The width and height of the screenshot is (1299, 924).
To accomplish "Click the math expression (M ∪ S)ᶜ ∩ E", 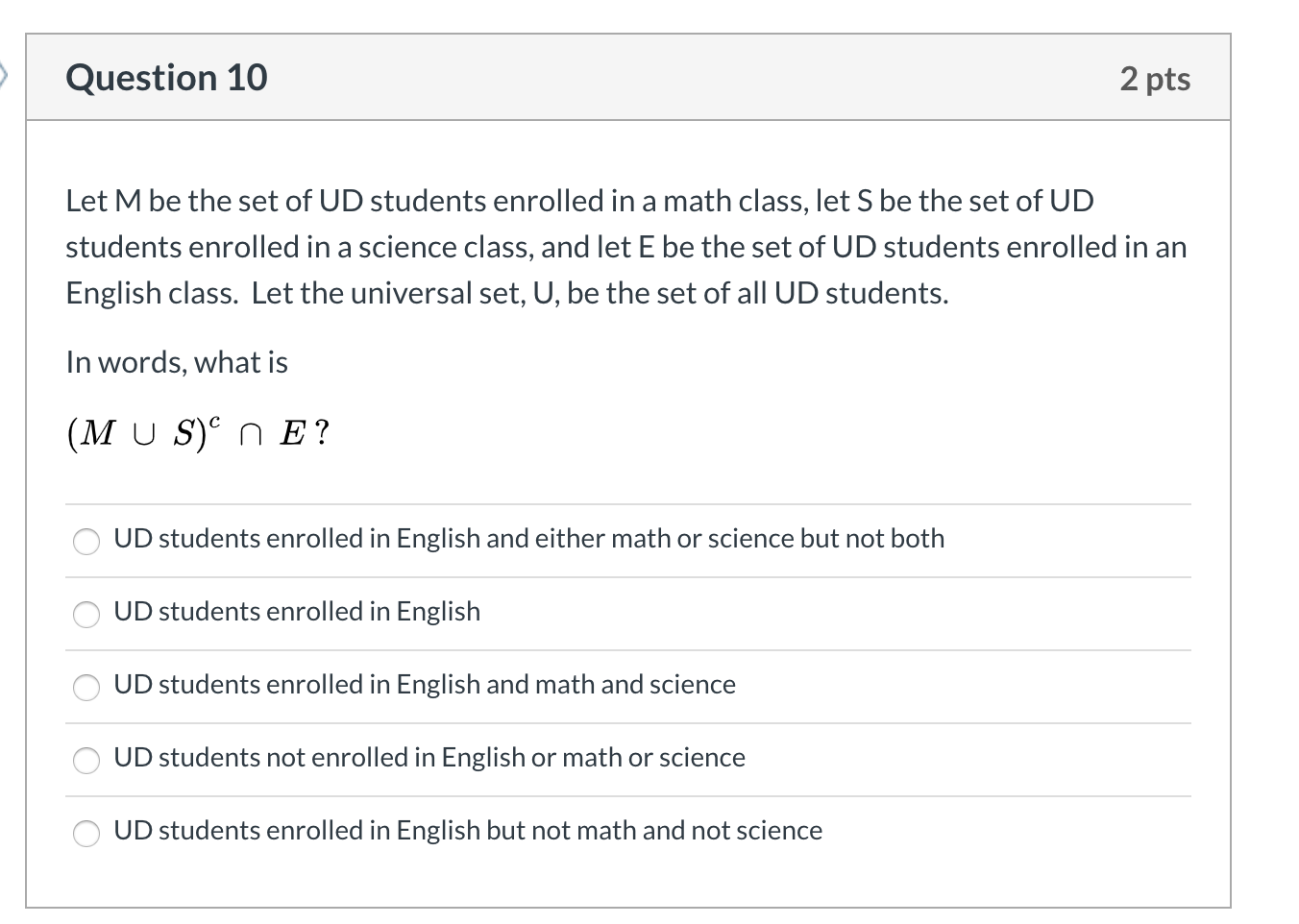I will (x=197, y=432).
